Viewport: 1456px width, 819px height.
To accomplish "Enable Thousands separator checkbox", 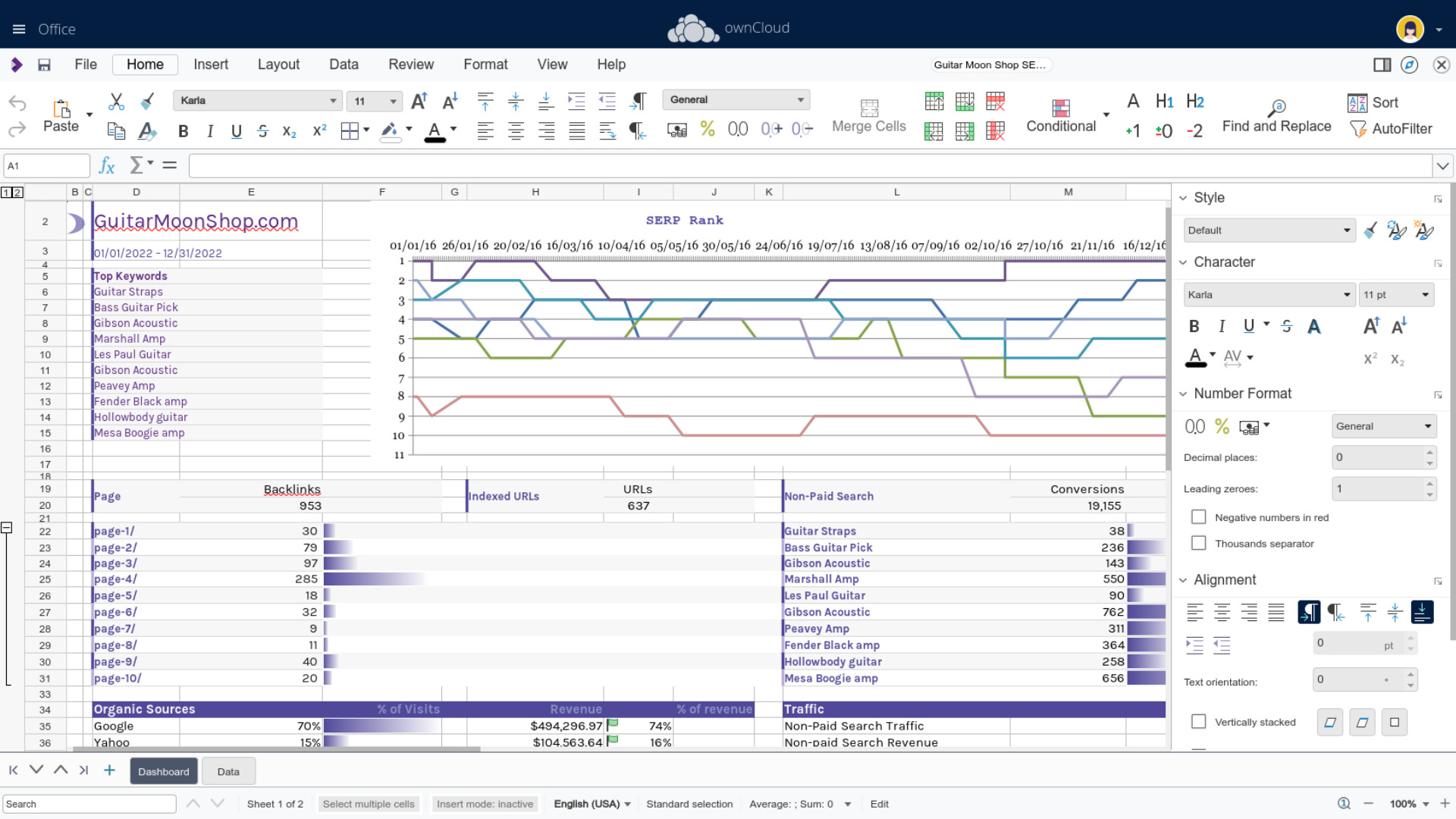I will [1198, 543].
